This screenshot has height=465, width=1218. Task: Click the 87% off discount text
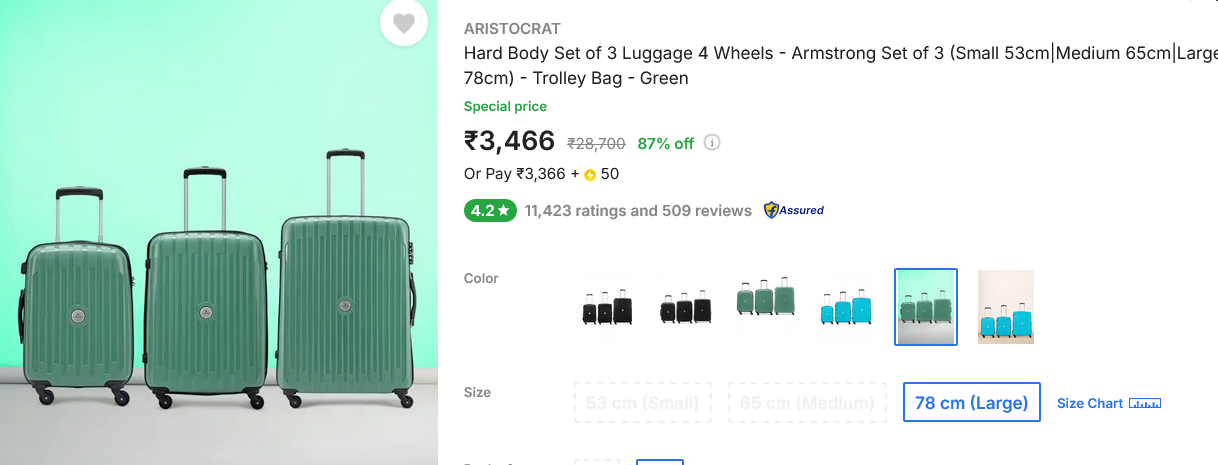pos(666,143)
